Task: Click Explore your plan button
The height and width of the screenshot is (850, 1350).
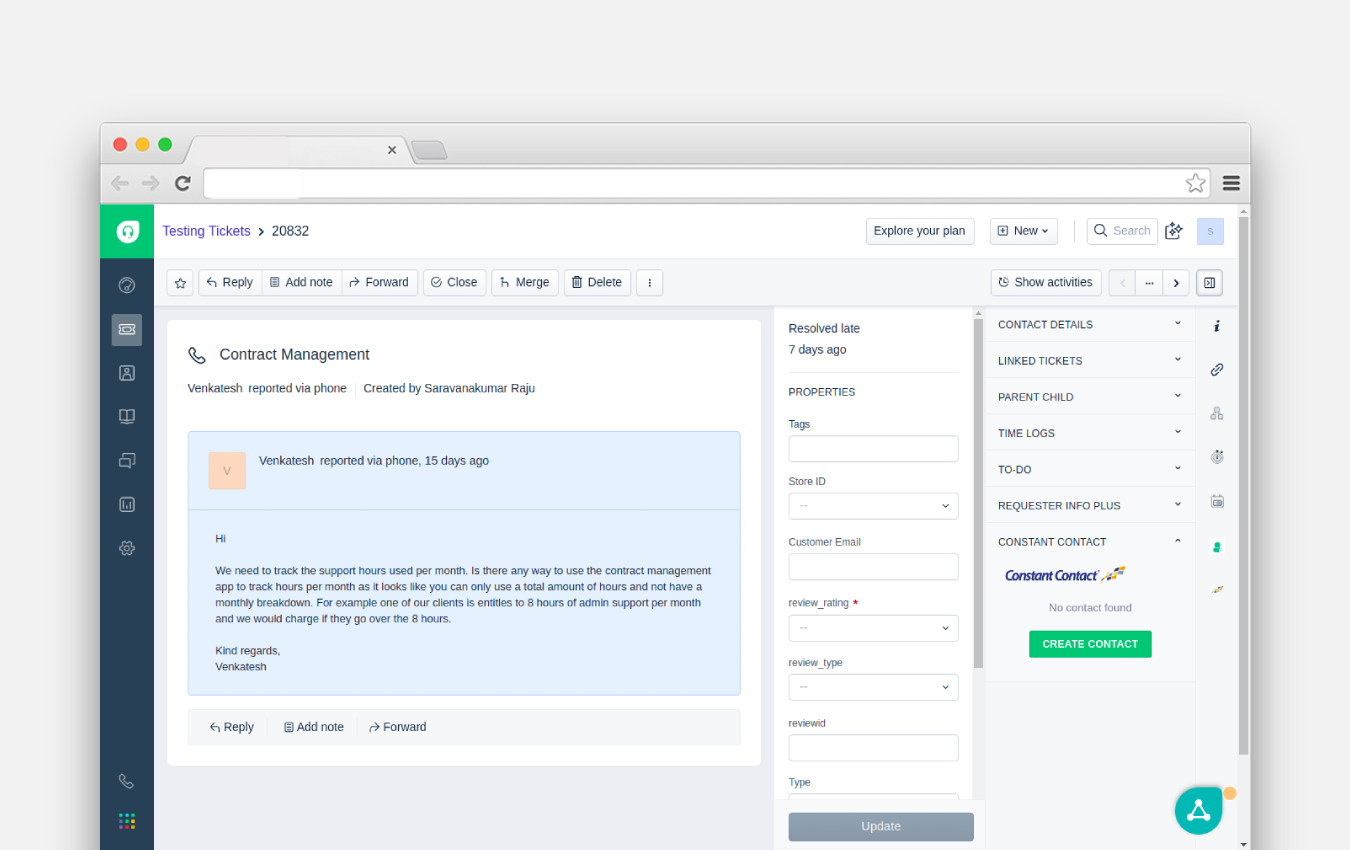Action: (920, 231)
